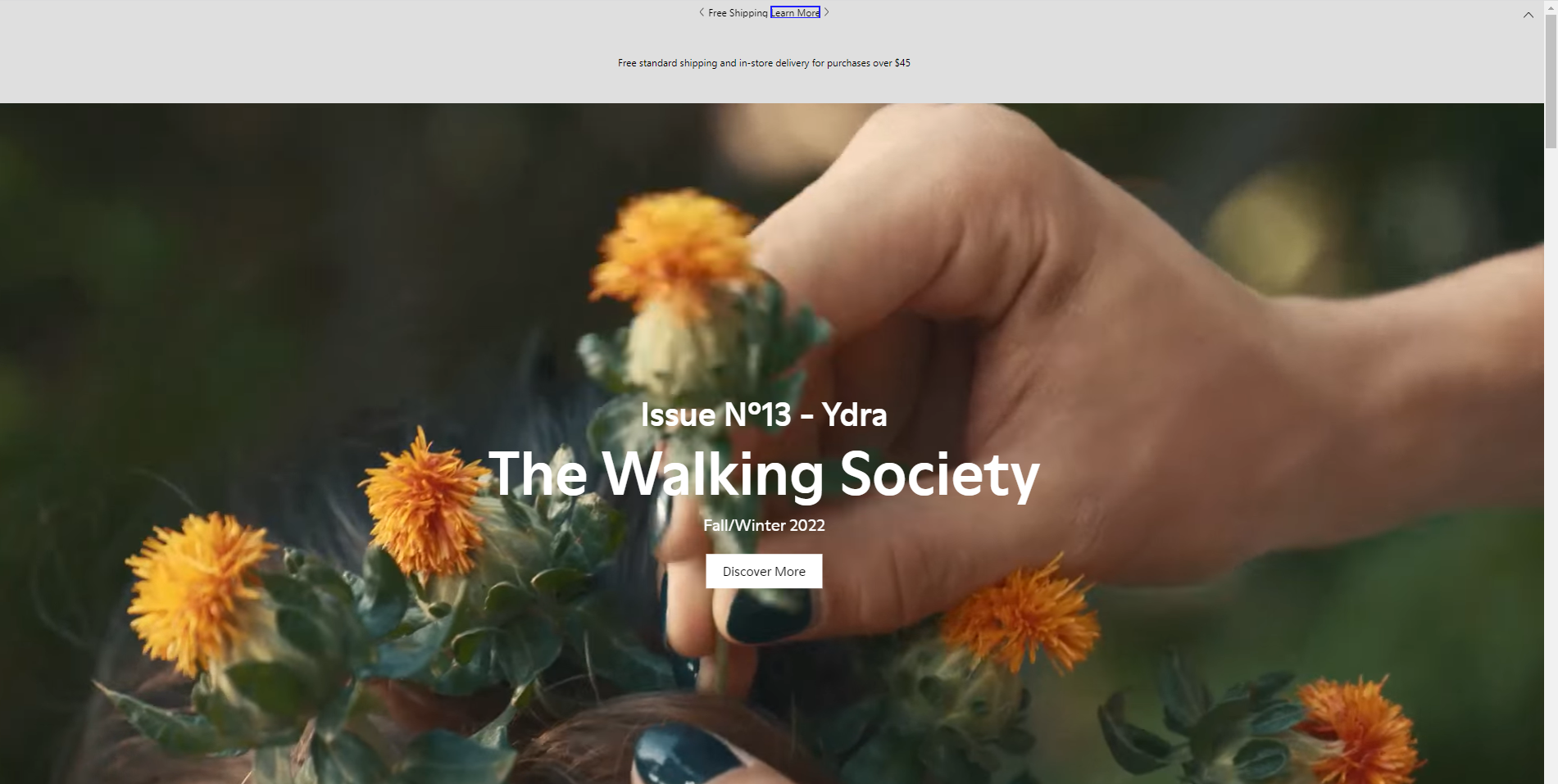Click the large orange flower on the far left
The width and height of the screenshot is (1558, 784).
[197, 591]
